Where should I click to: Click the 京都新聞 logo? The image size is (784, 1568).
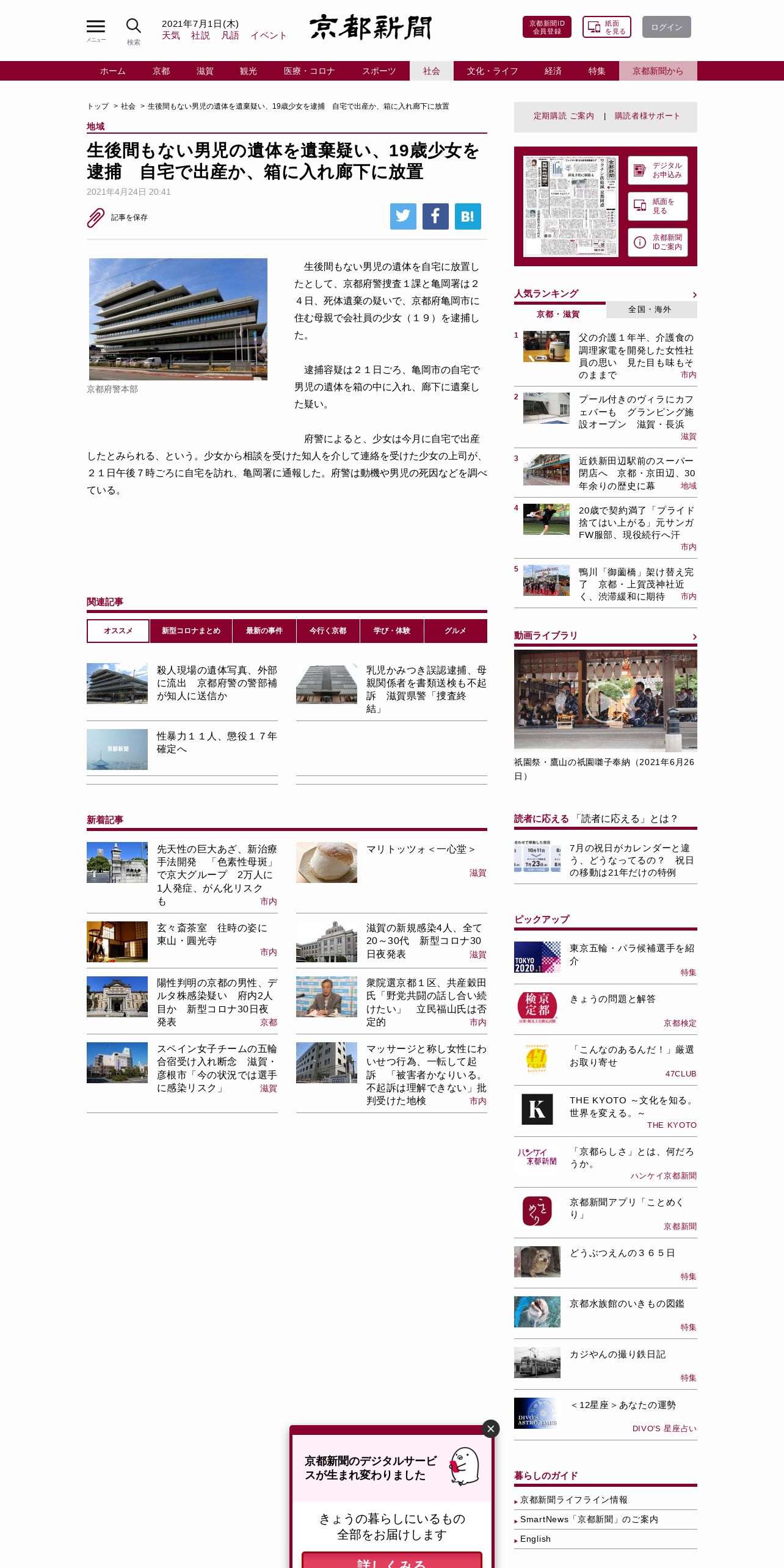(x=371, y=27)
